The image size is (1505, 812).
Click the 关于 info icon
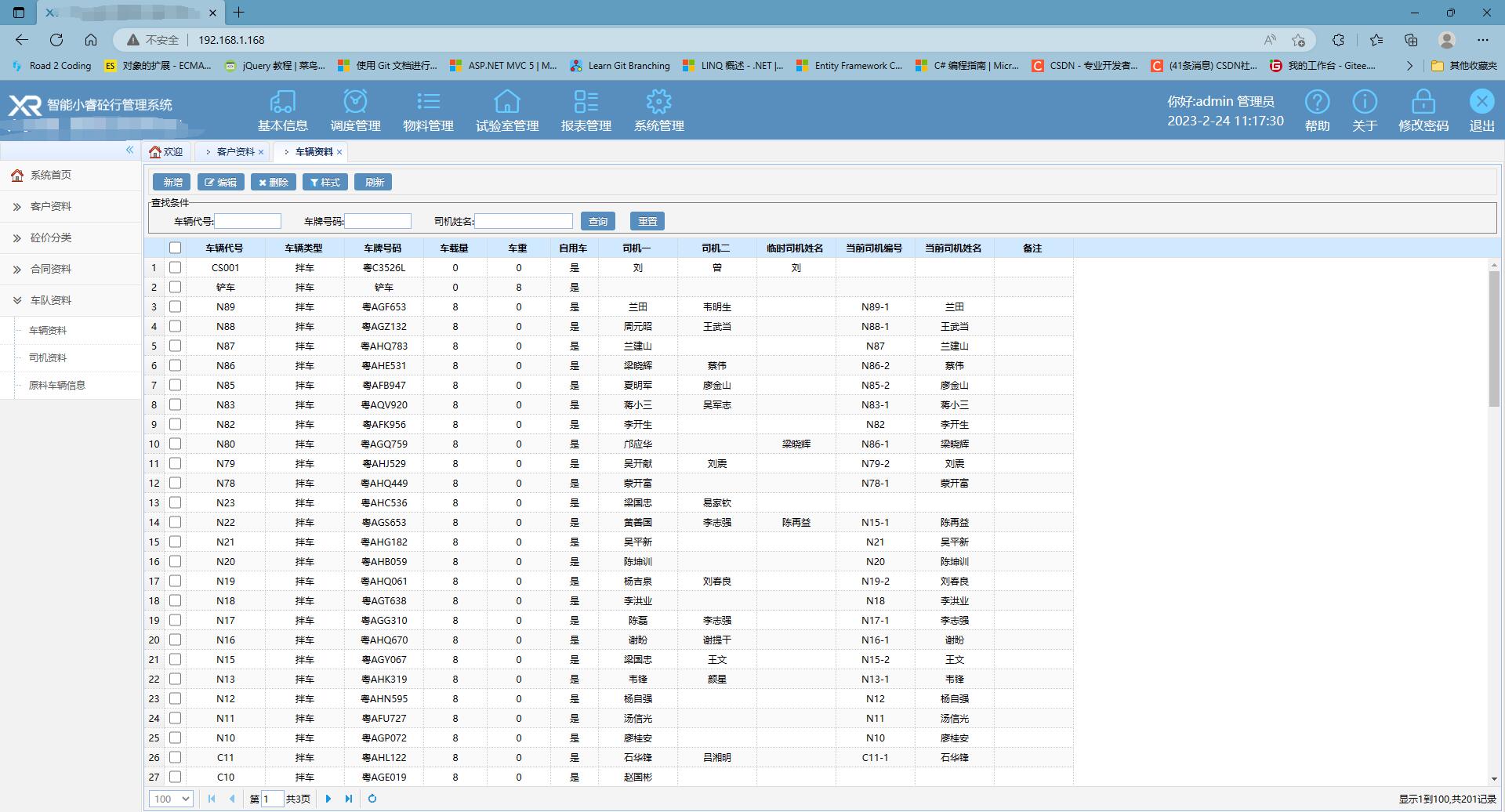(1365, 102)
